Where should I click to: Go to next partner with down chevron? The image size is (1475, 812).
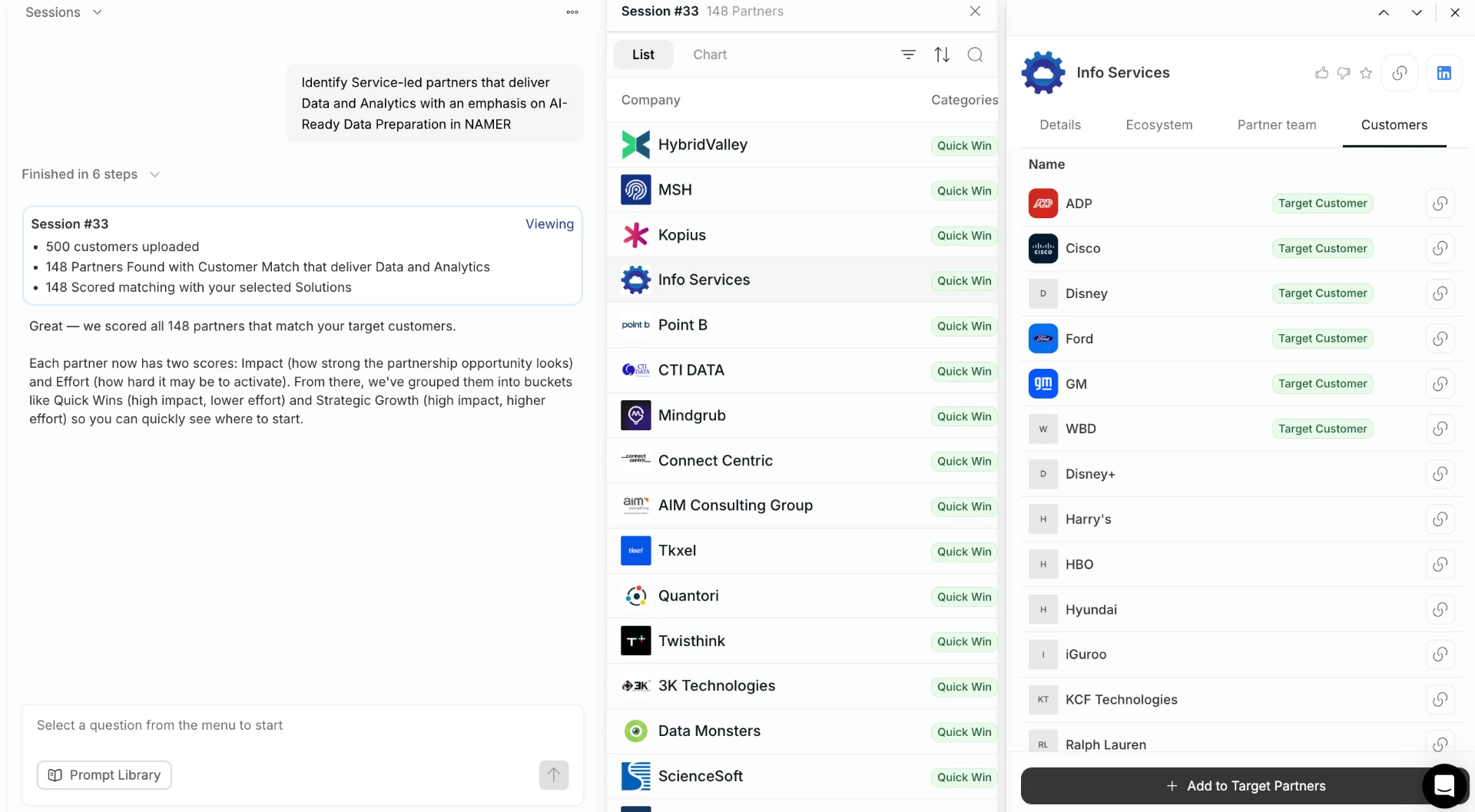[x=1417, y=12]
